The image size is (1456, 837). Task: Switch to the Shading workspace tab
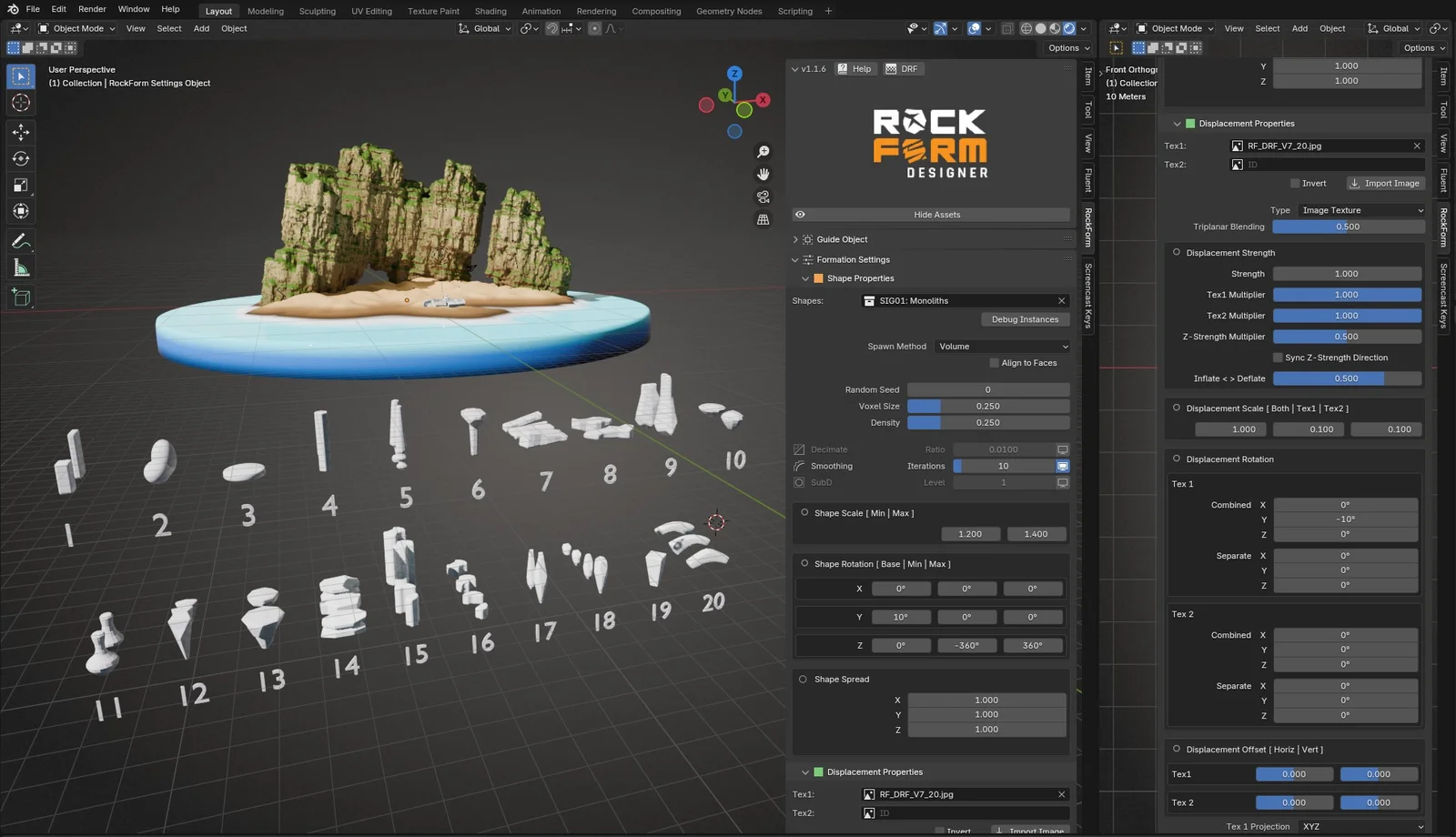click(490, 11)
